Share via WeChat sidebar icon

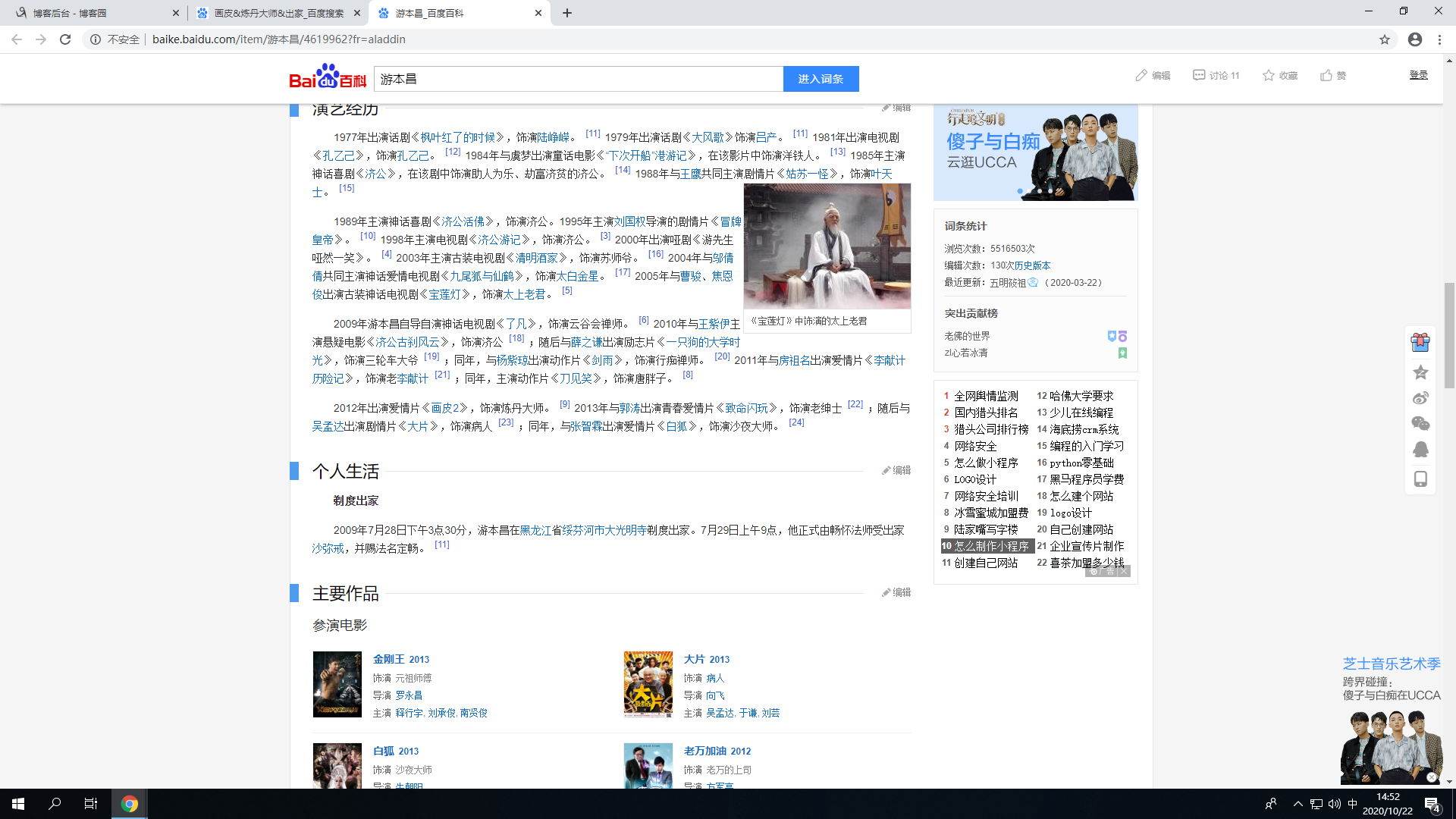coord(1420,424)
